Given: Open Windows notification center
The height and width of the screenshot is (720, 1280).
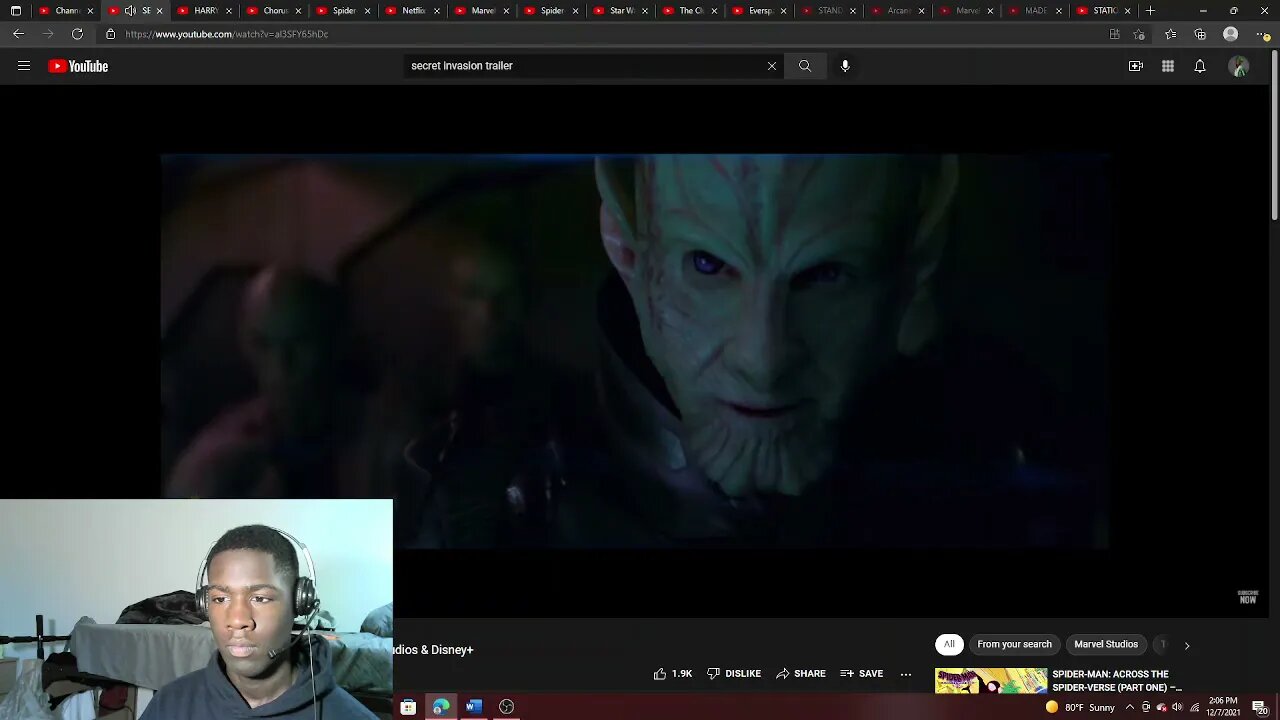Looking at the screenshot, I should pyautogui.click(x=1259, y=707).
